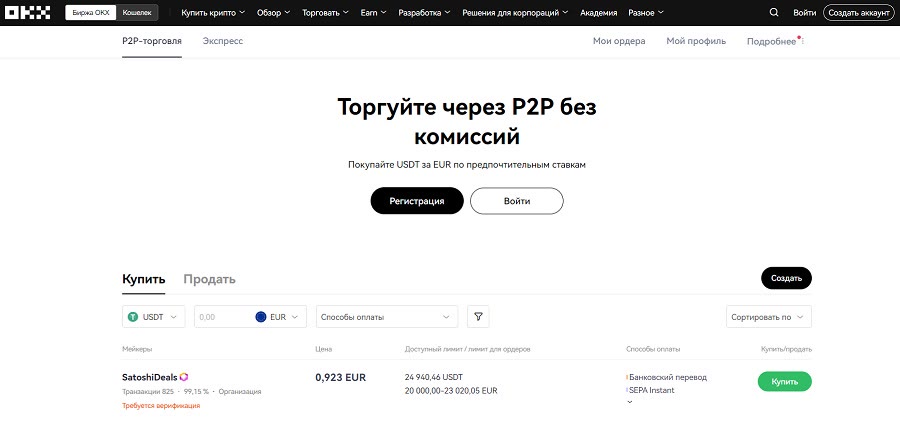Switch to Кошелек toggle option
The height and width of the screenshot is (428, 900).
coord(137,13)
